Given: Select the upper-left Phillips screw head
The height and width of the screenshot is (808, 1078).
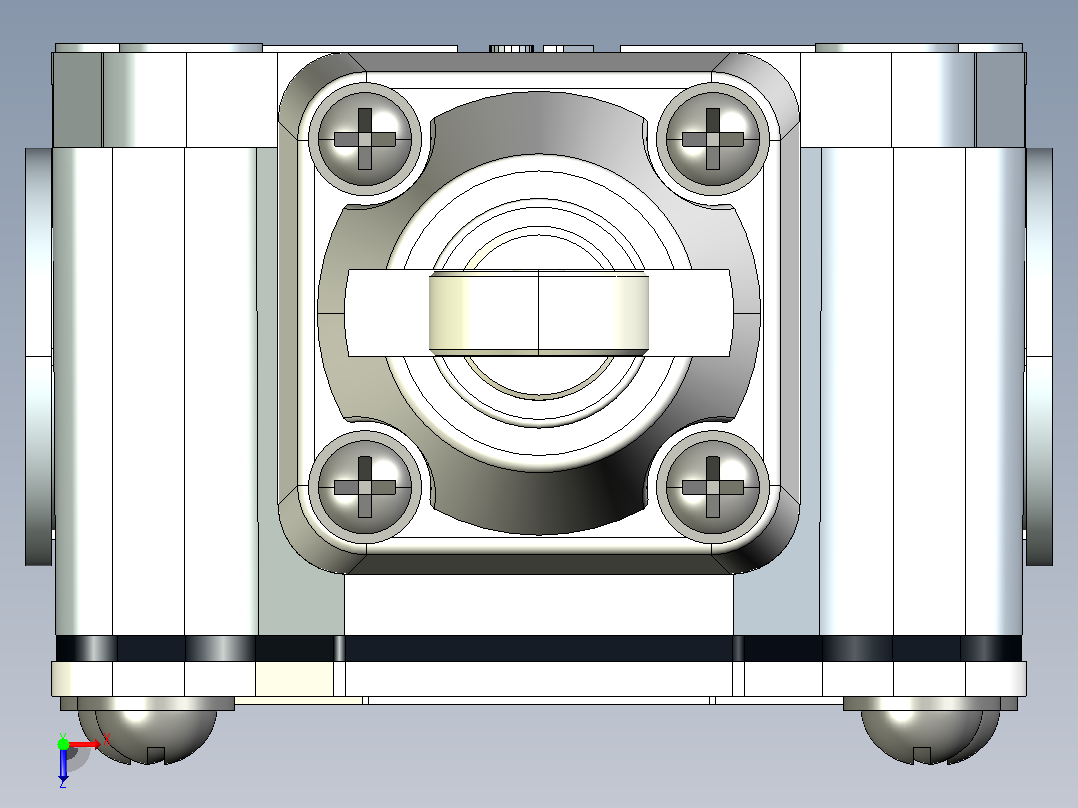Looking at the screenshot, I should click(x=364, y=139).
